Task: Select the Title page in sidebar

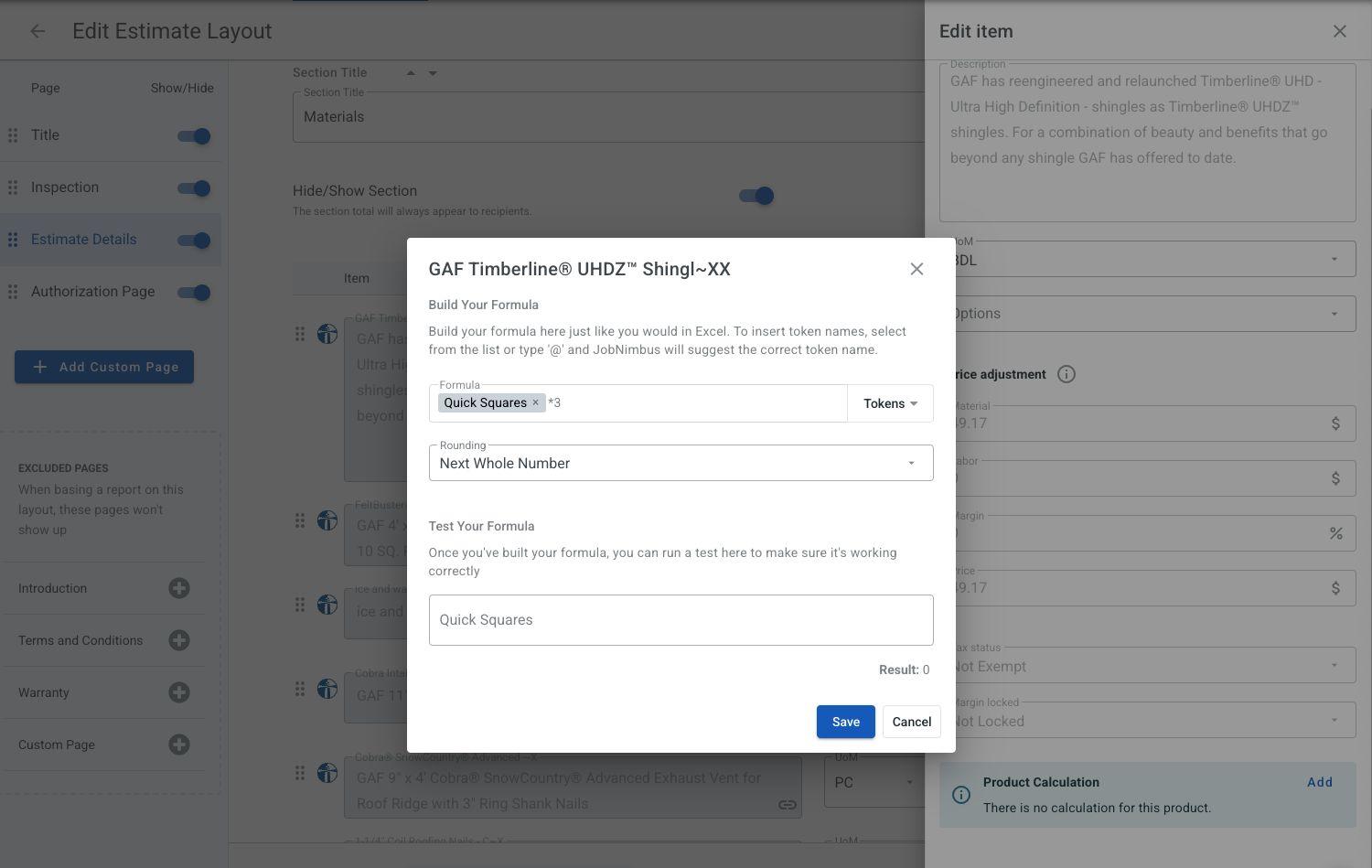Action: (x=45, y=135)
